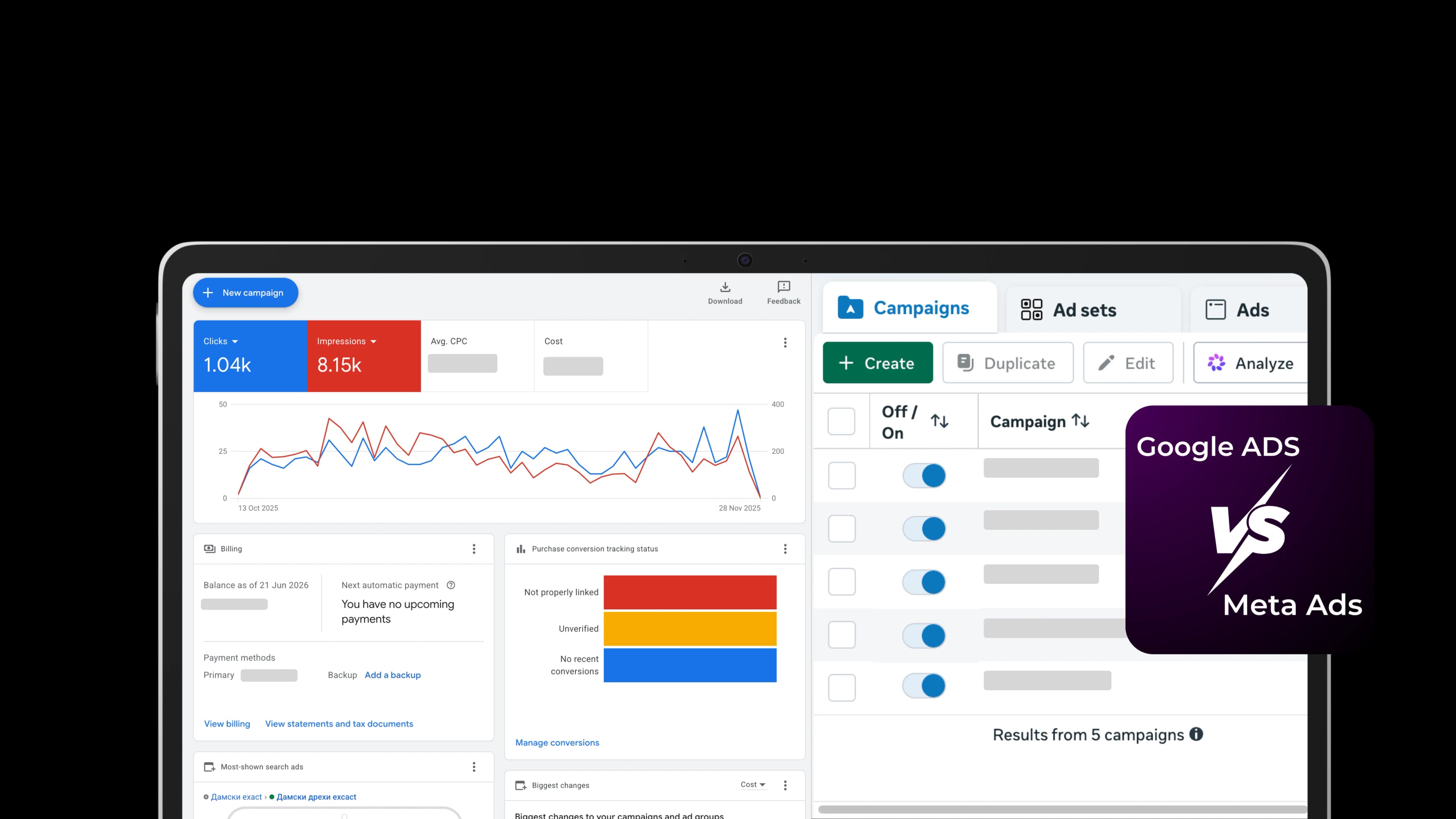Image resolution: width=1456 pixels, height=819 pixels.
Task: Tick the checkbox in the first campaign row
Action: pyautogui.click(x=842, y=475)
